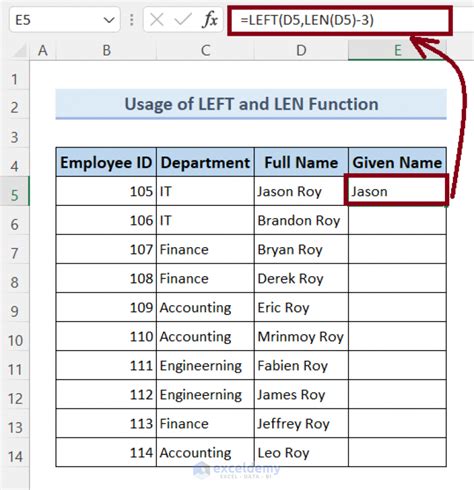Select the 'Eric Roy' cell
Screen dimensions: 474x490
point(301,307)
